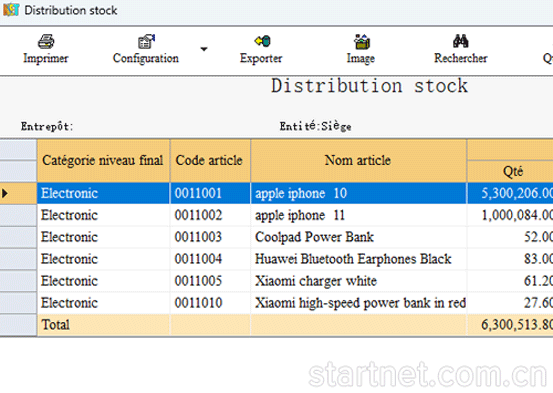Click the Code article column header
553x393 pixels.
[210, 161]
